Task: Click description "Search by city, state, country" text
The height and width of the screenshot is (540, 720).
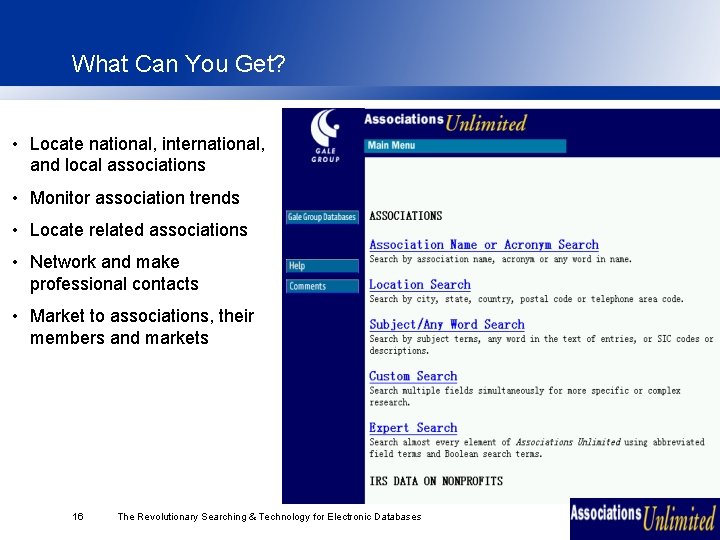Action: tap(526, 299)
